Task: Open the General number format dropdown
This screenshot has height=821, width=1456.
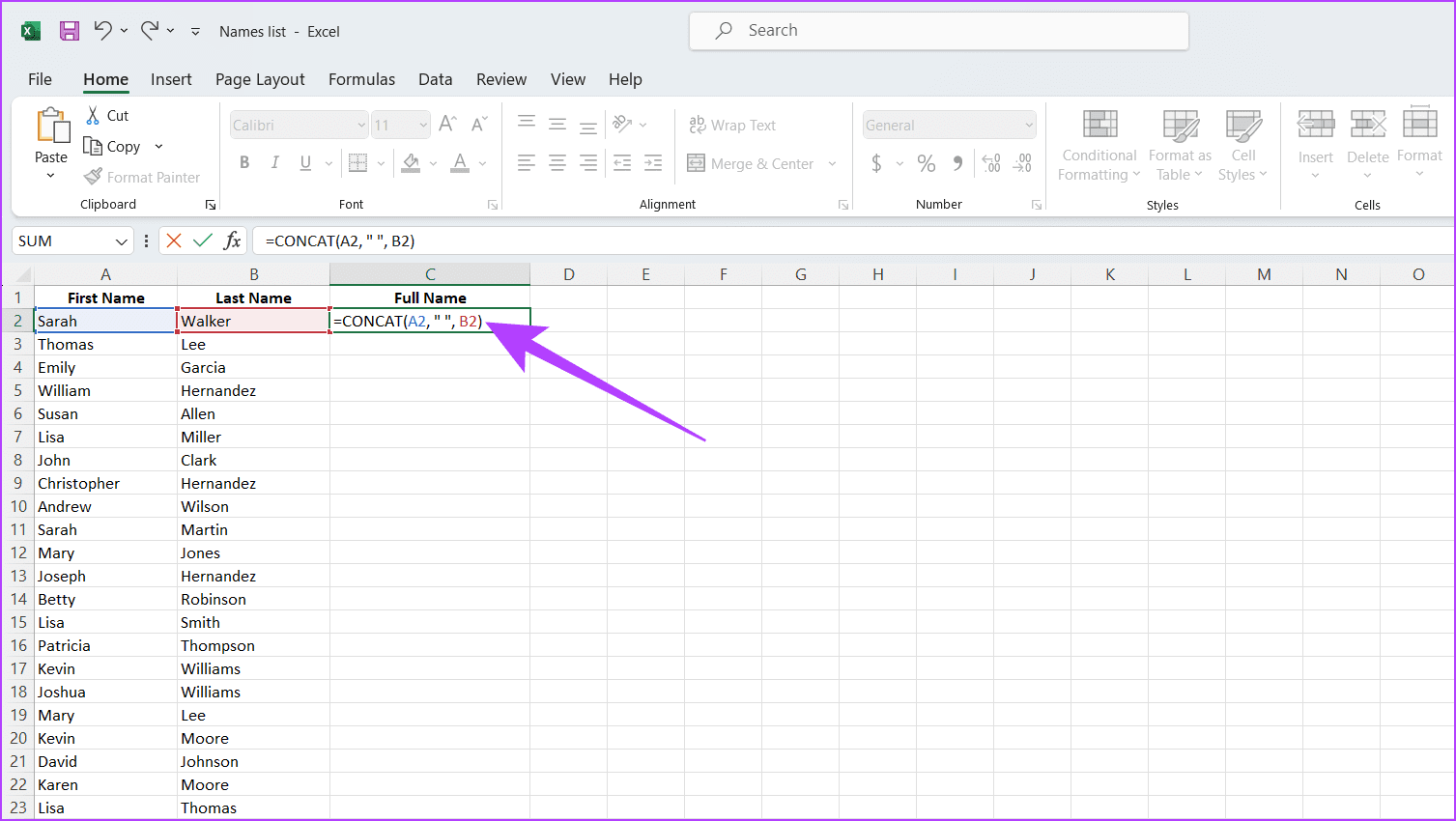Action: point(1029,125)
